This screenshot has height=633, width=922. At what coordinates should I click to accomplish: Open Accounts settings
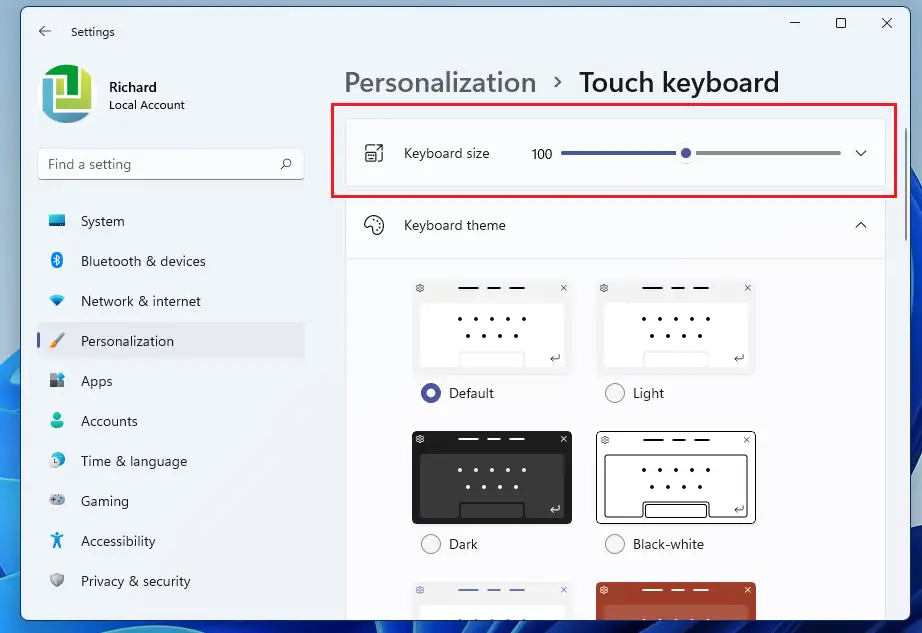point(171,421)
